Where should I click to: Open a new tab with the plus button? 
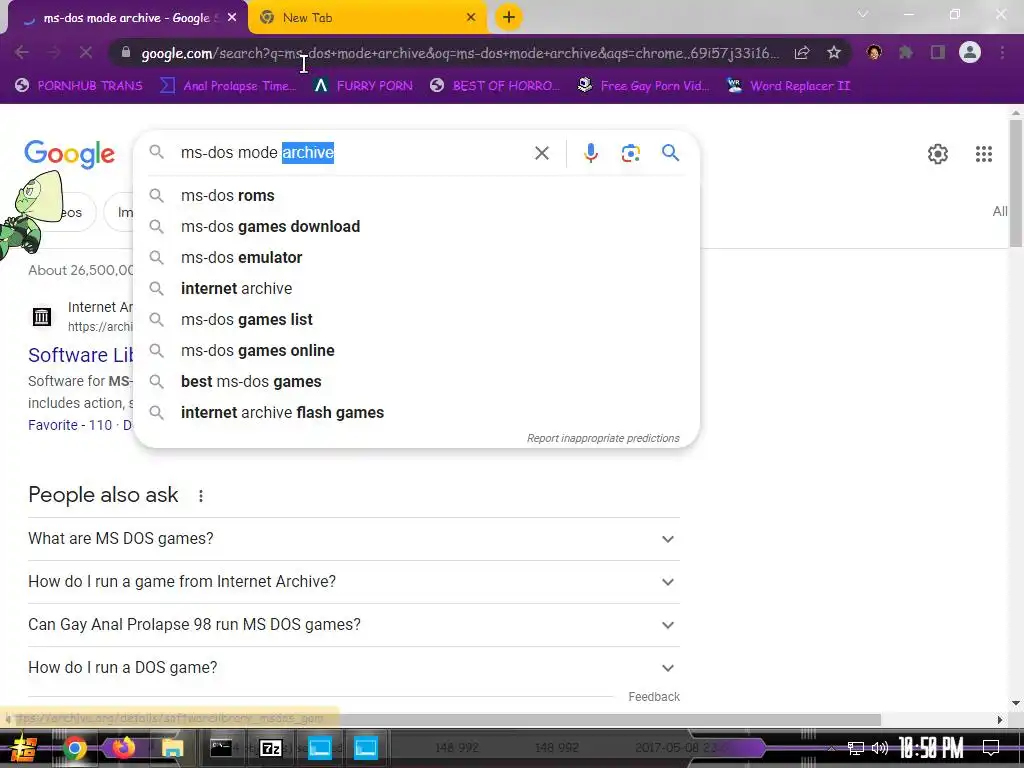[x=509, y=17]
